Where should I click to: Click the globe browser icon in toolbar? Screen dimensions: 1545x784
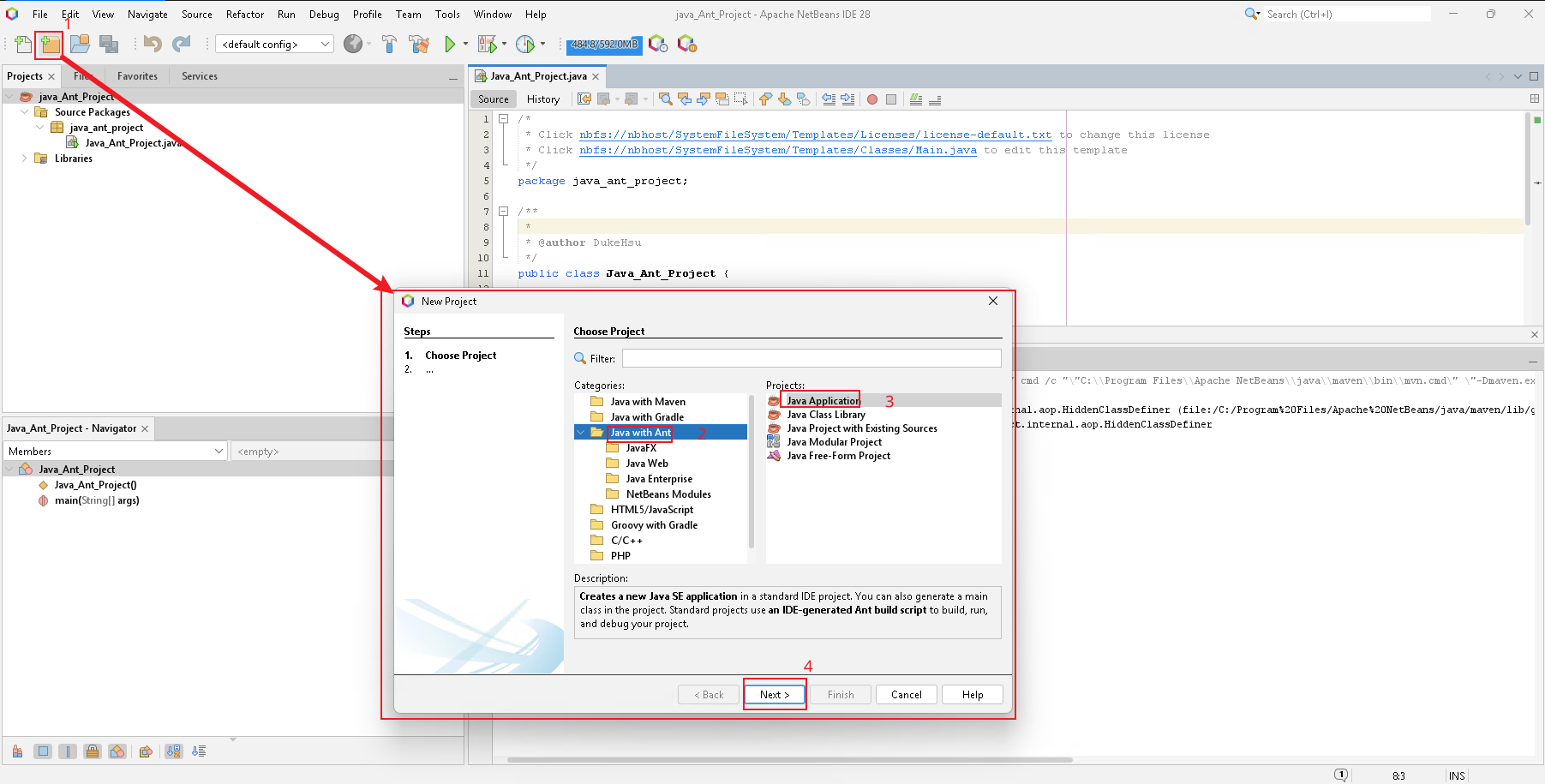[353, 44]
